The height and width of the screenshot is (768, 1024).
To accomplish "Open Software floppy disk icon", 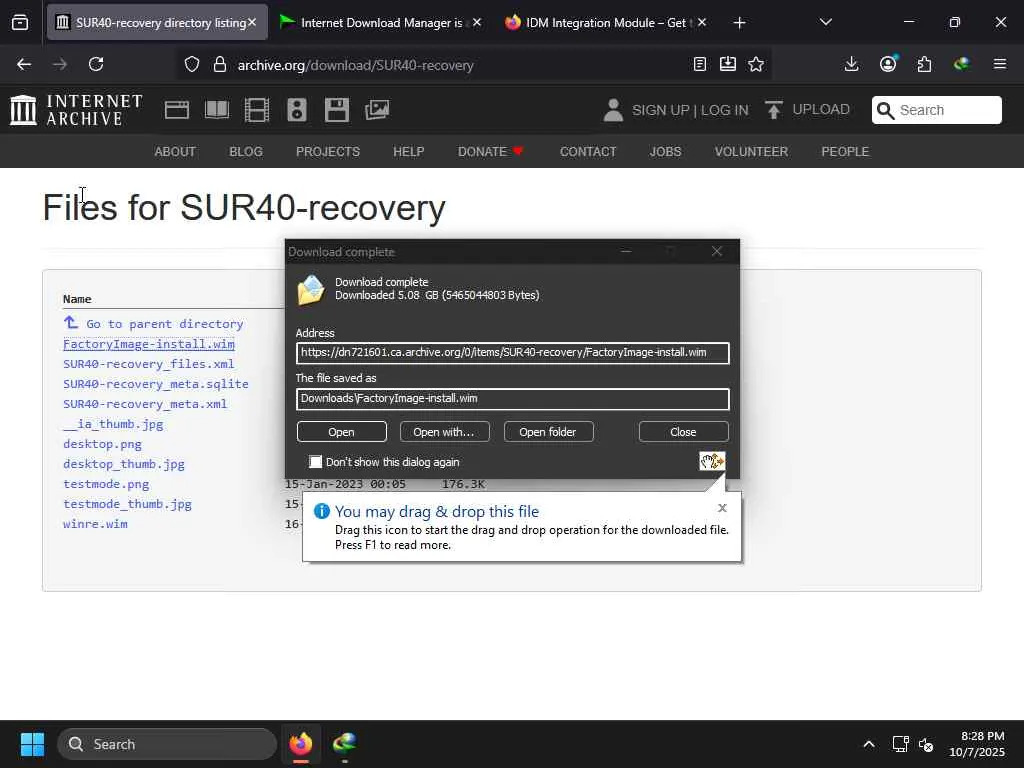I will tap(337, 110).
